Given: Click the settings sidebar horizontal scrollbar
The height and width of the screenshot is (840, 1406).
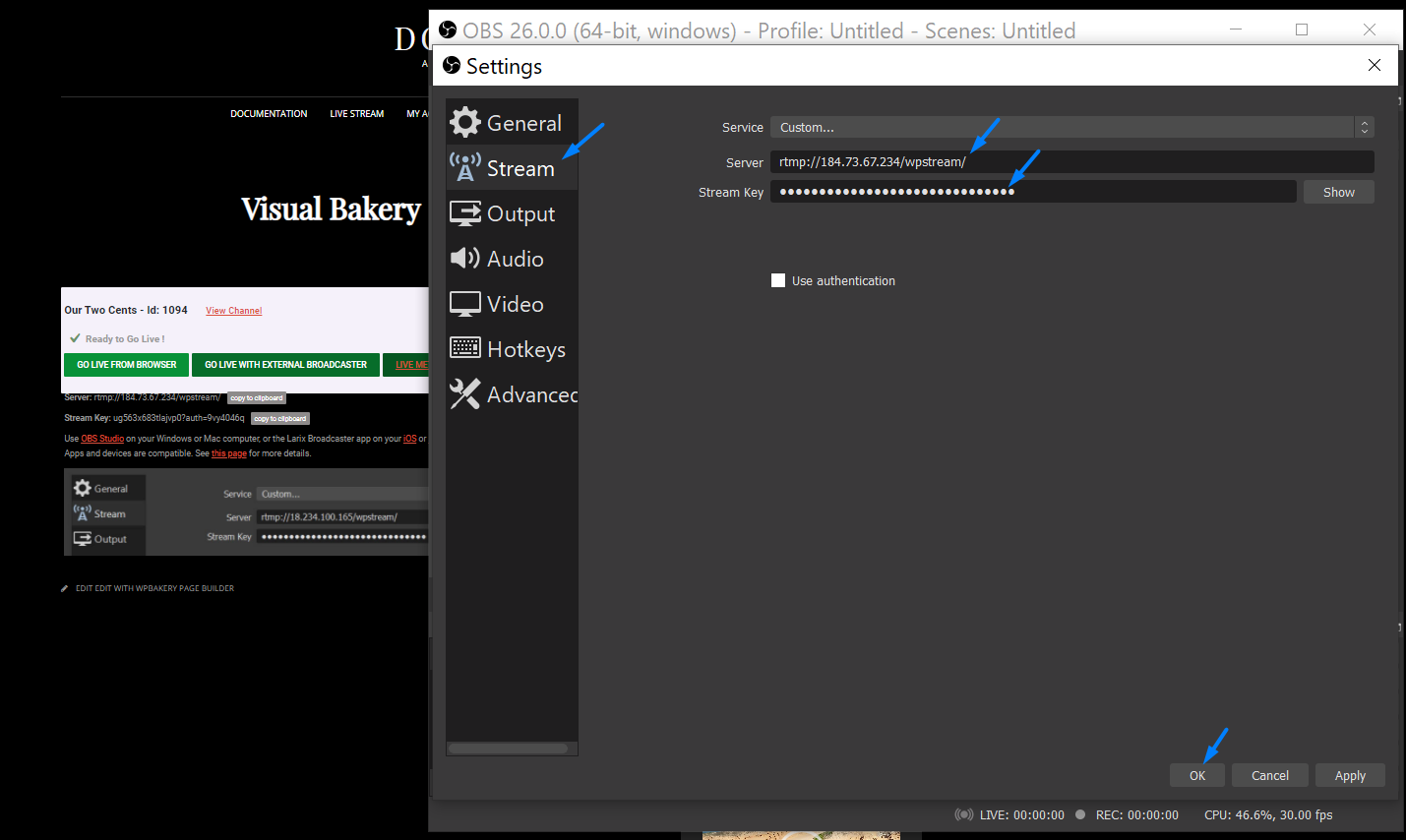Looking at the screenshot, I should (x=509, y=749).
